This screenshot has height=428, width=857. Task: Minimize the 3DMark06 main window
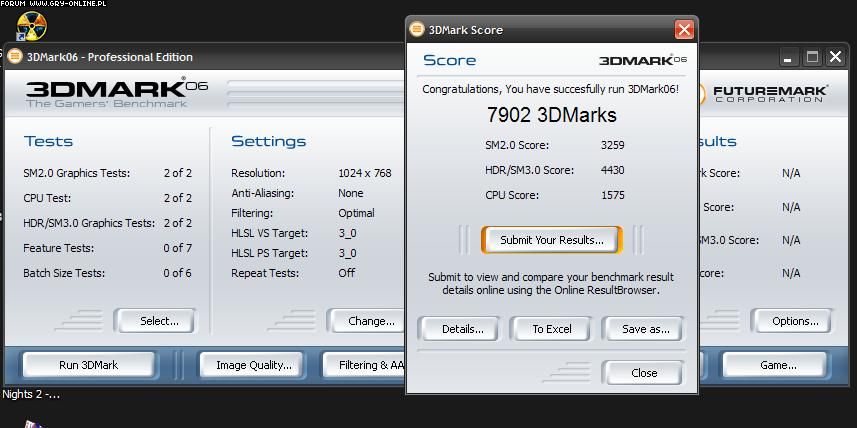[x=789, y=57]
